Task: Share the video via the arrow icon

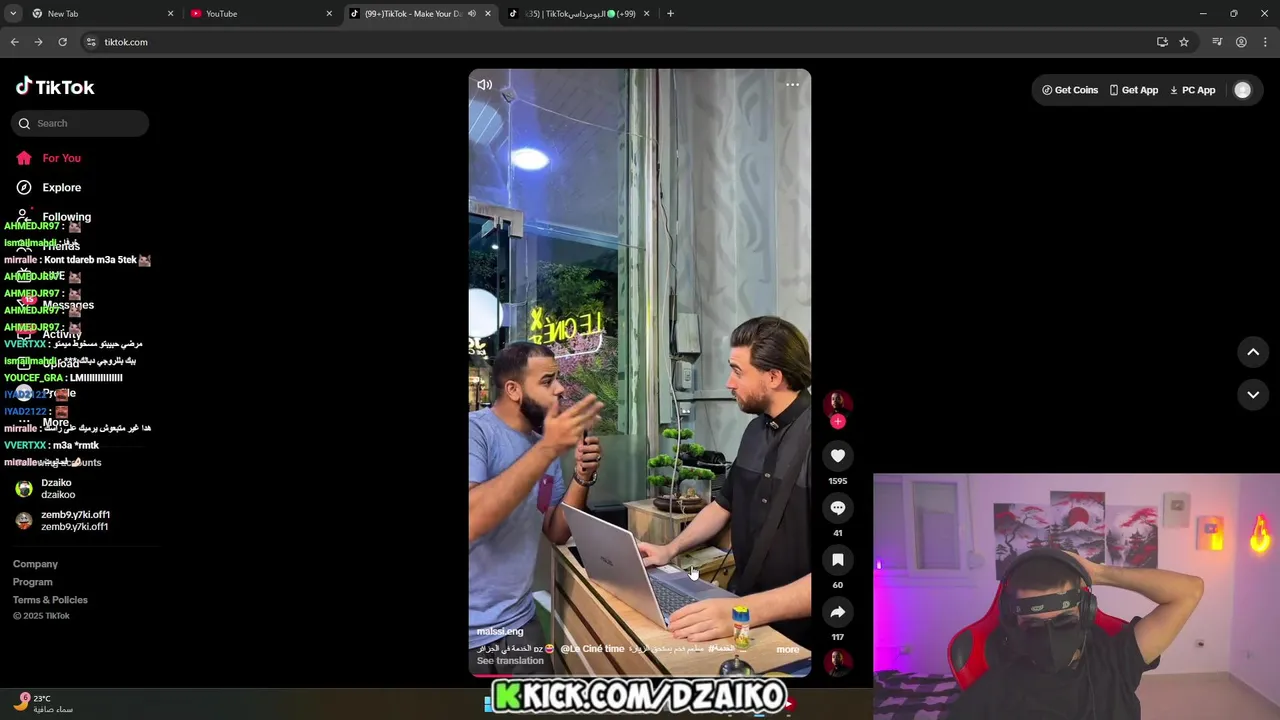Action: coord(838,612)
